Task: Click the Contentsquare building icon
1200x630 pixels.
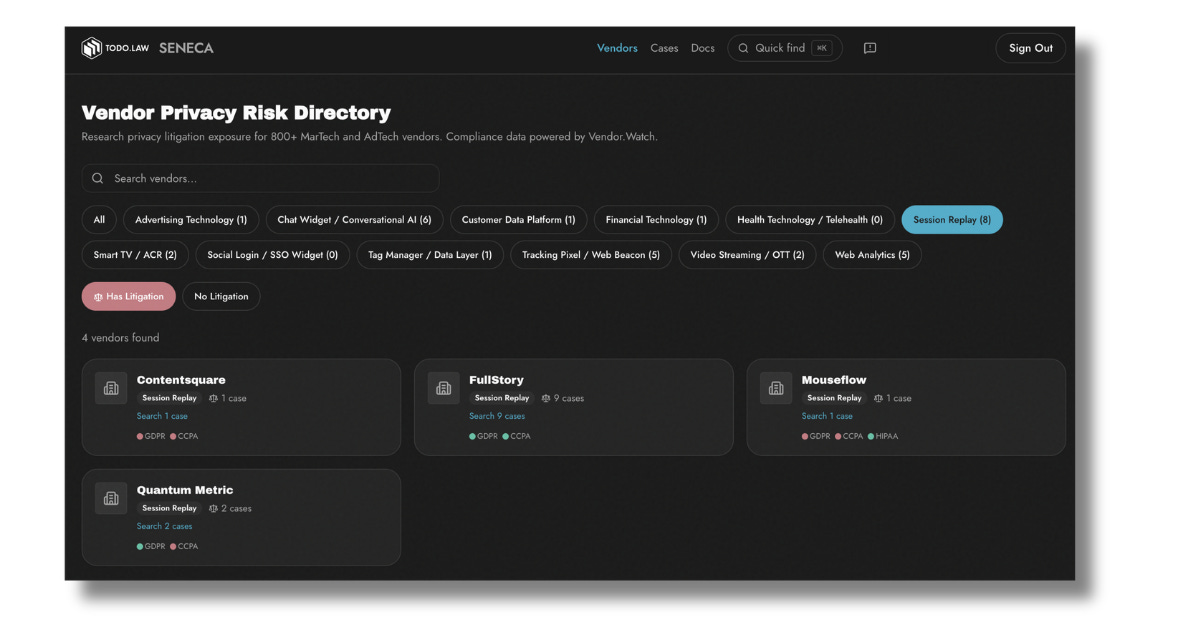Action: click(x=111, y=388)
